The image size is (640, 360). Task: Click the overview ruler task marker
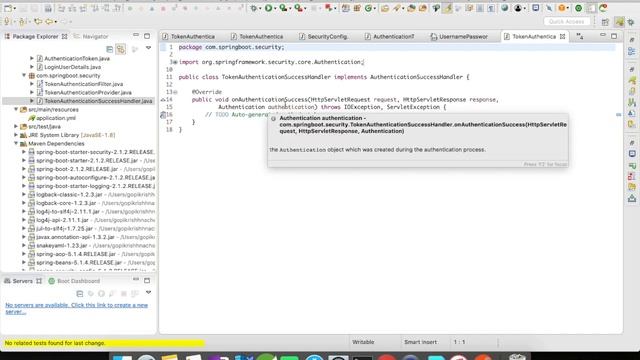point(618,115)
